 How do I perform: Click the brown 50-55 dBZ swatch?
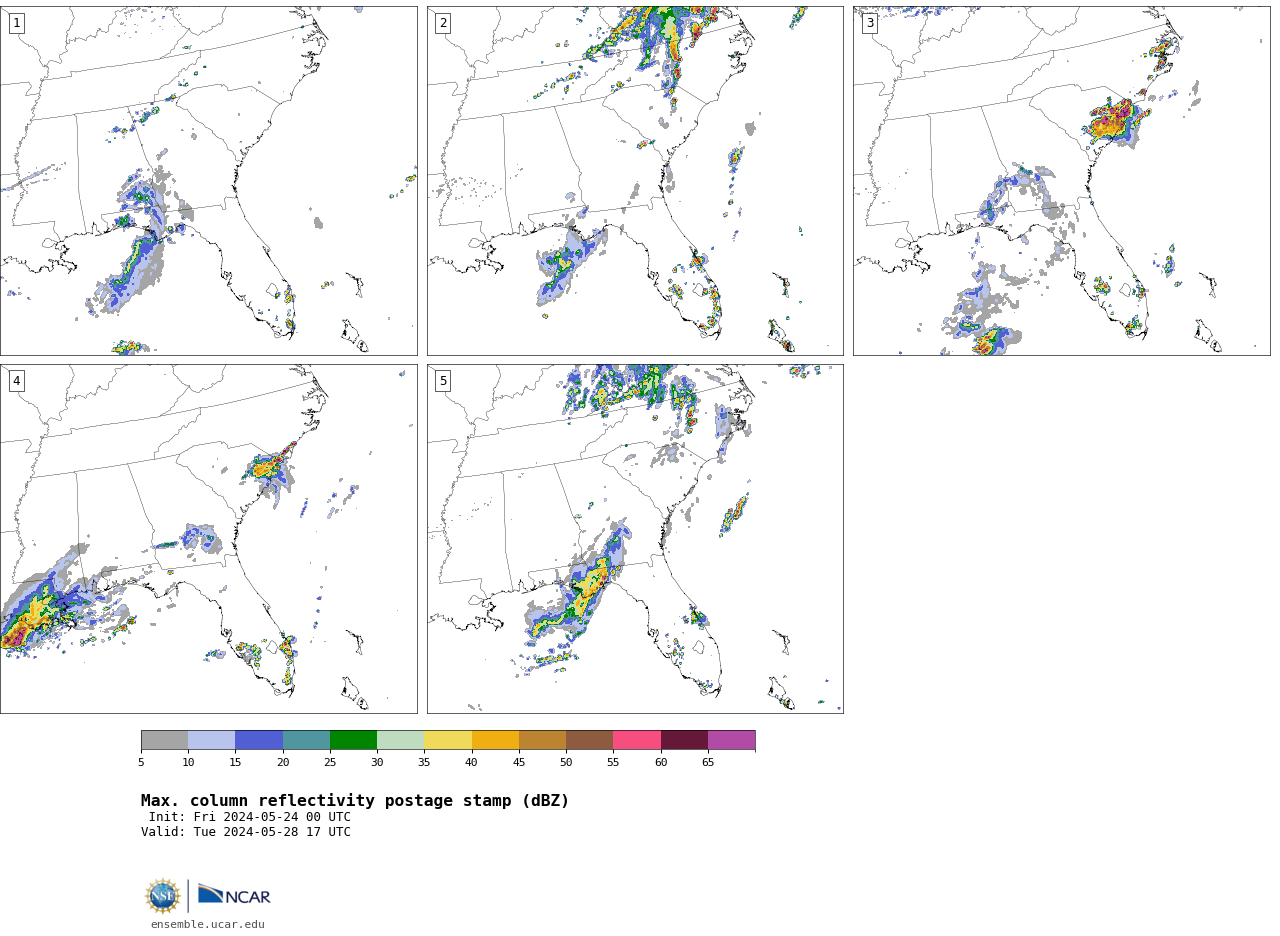[x=589, y=740]
